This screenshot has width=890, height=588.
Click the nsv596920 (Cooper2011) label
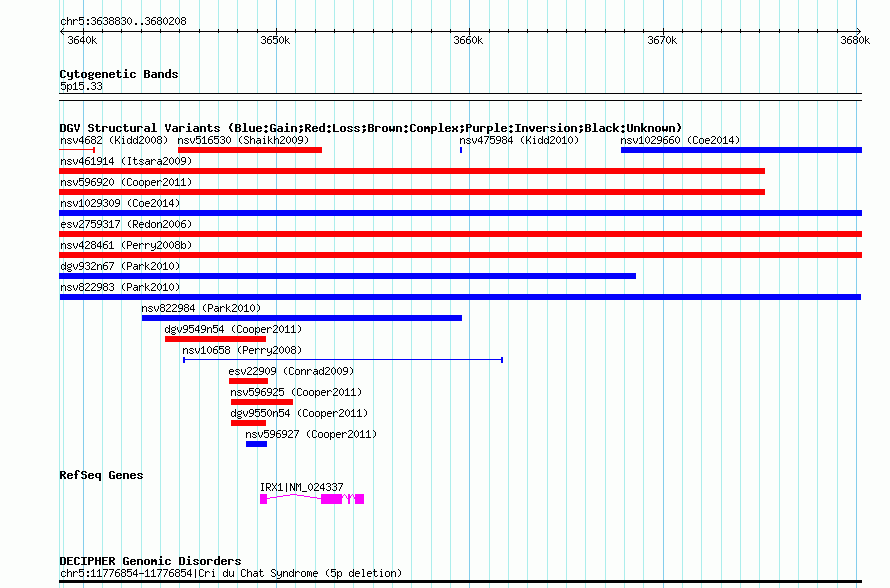126,182
